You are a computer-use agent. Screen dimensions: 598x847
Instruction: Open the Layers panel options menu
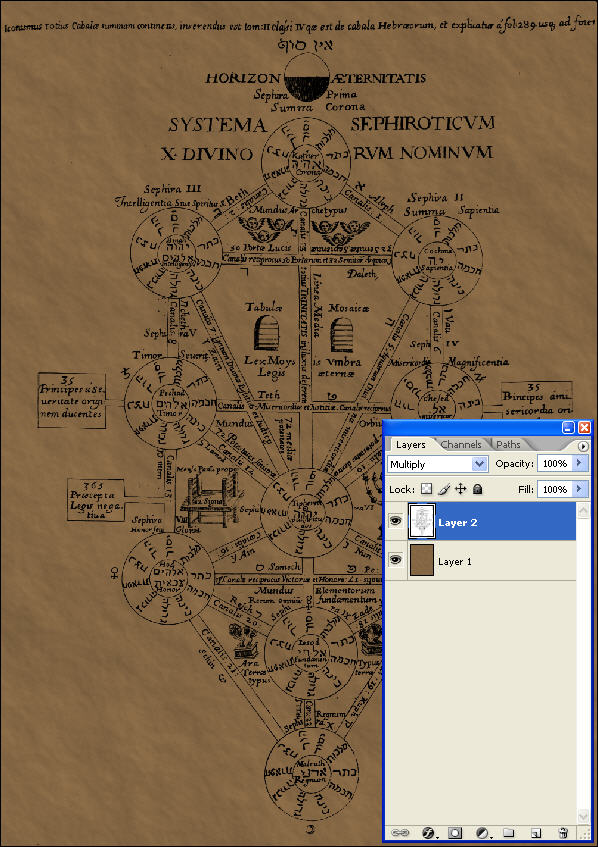pyautogui.click(x=583, y=446)
